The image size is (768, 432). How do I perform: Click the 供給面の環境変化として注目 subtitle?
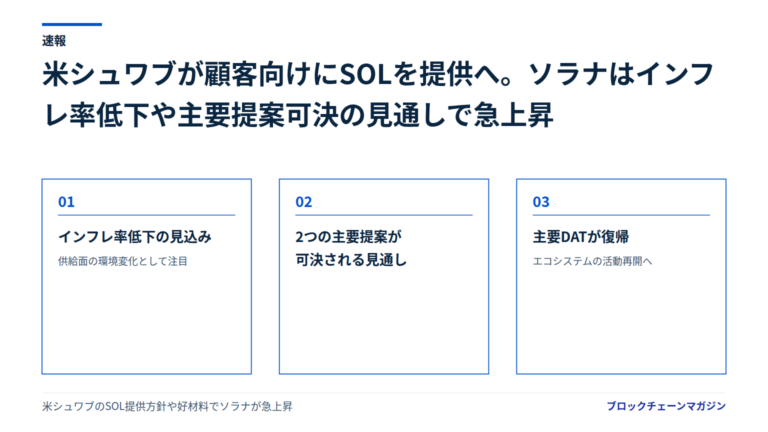[122, 261]
